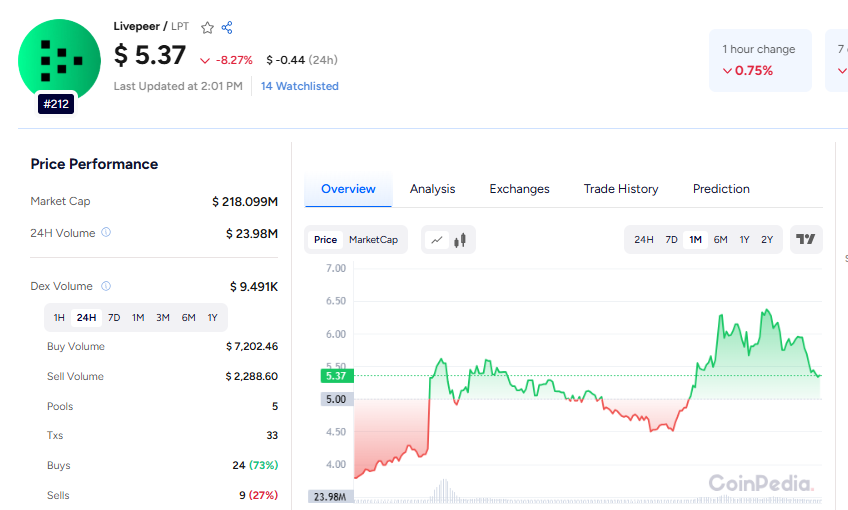Viewport: 848px width, 510px height.
Task: Open the Exchanges tab
Action: [519, 189]
